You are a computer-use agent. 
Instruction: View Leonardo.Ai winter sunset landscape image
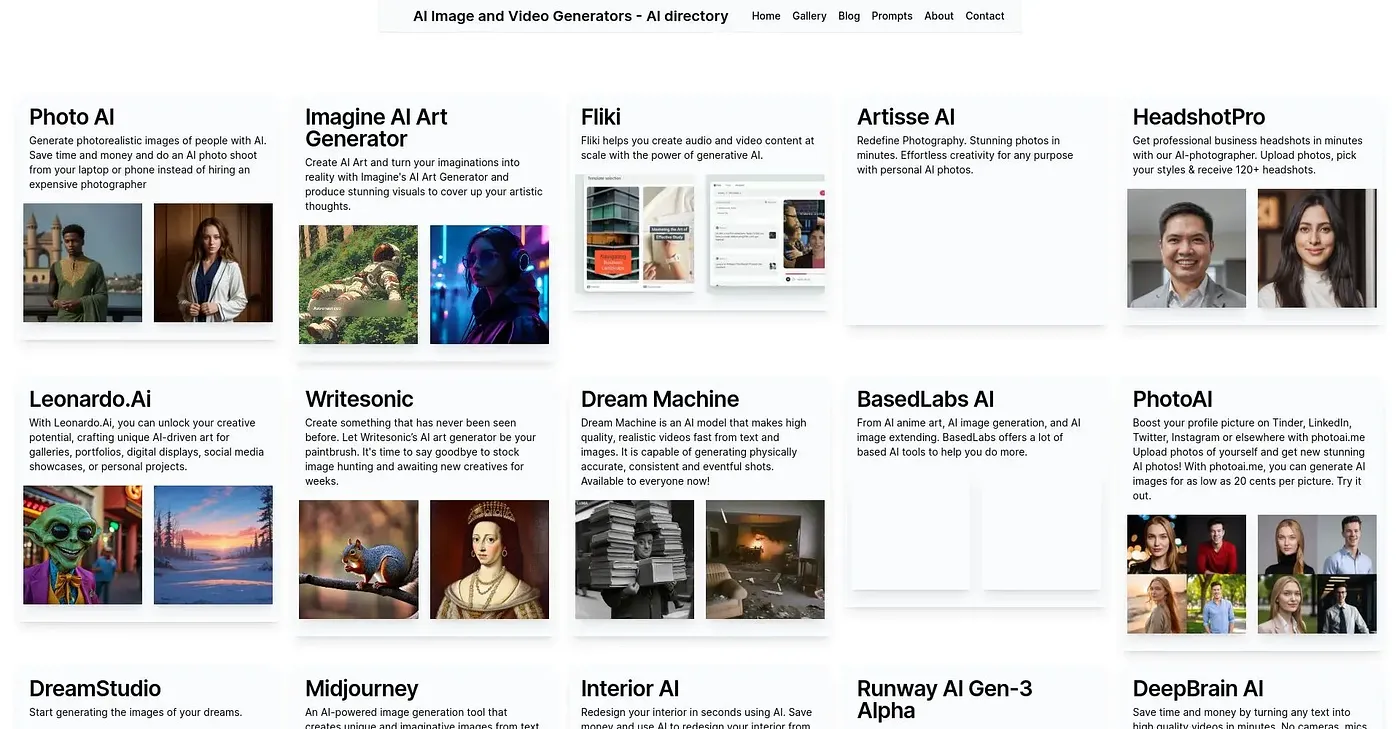(213, 545)
